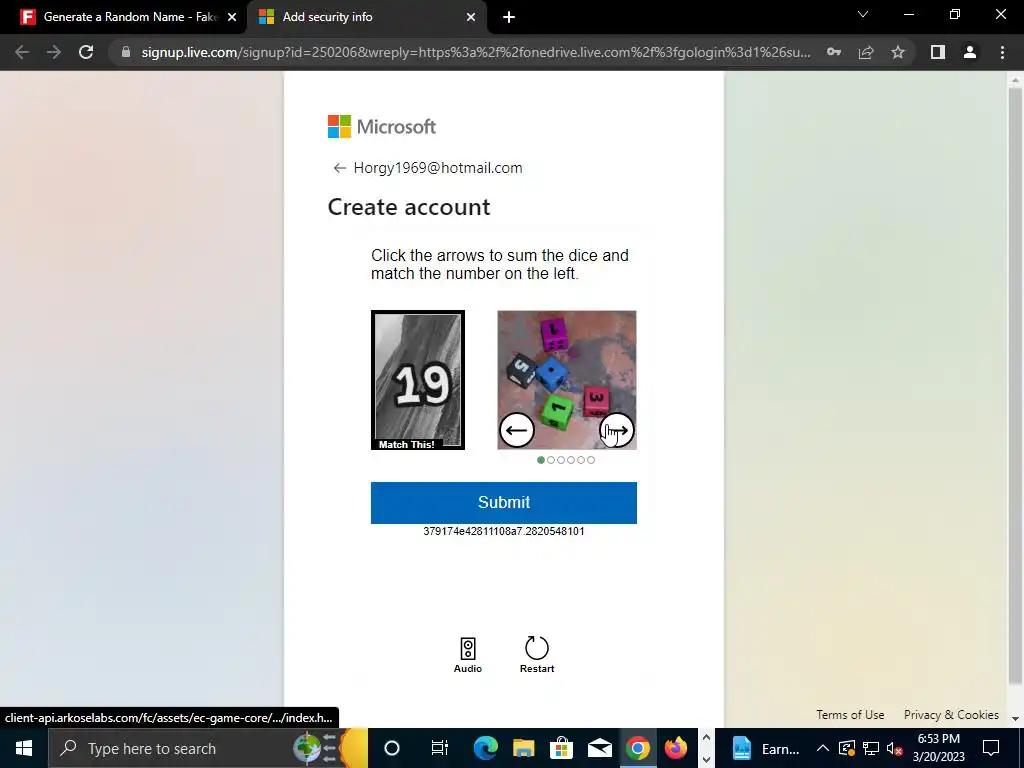Go forward in browser history

point(54,52)
